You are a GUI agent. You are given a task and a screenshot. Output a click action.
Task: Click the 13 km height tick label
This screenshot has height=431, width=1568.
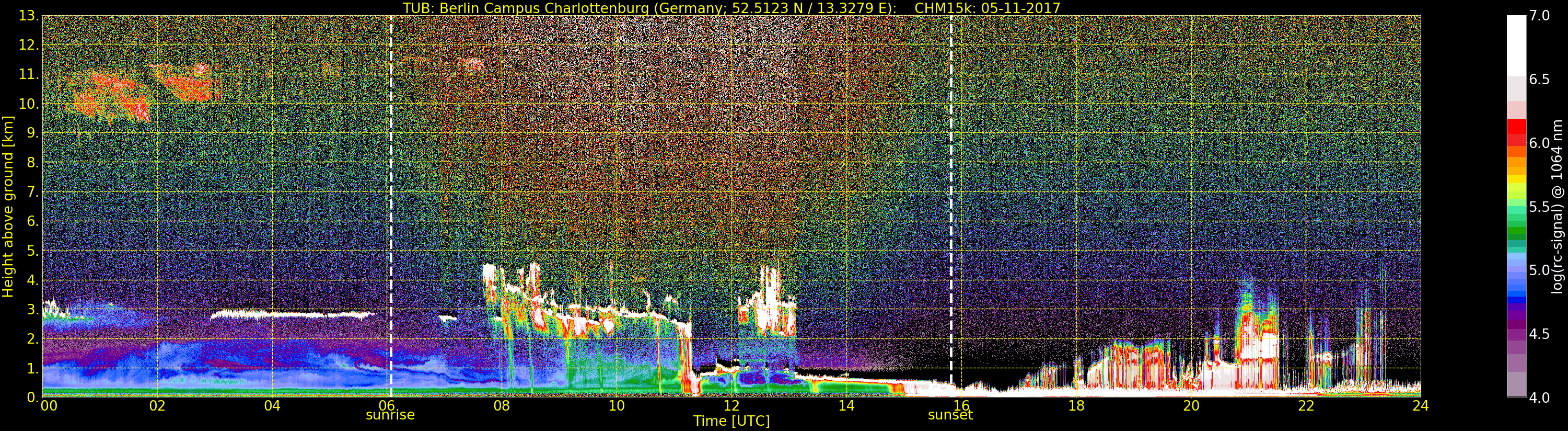[x=28, y=16]
